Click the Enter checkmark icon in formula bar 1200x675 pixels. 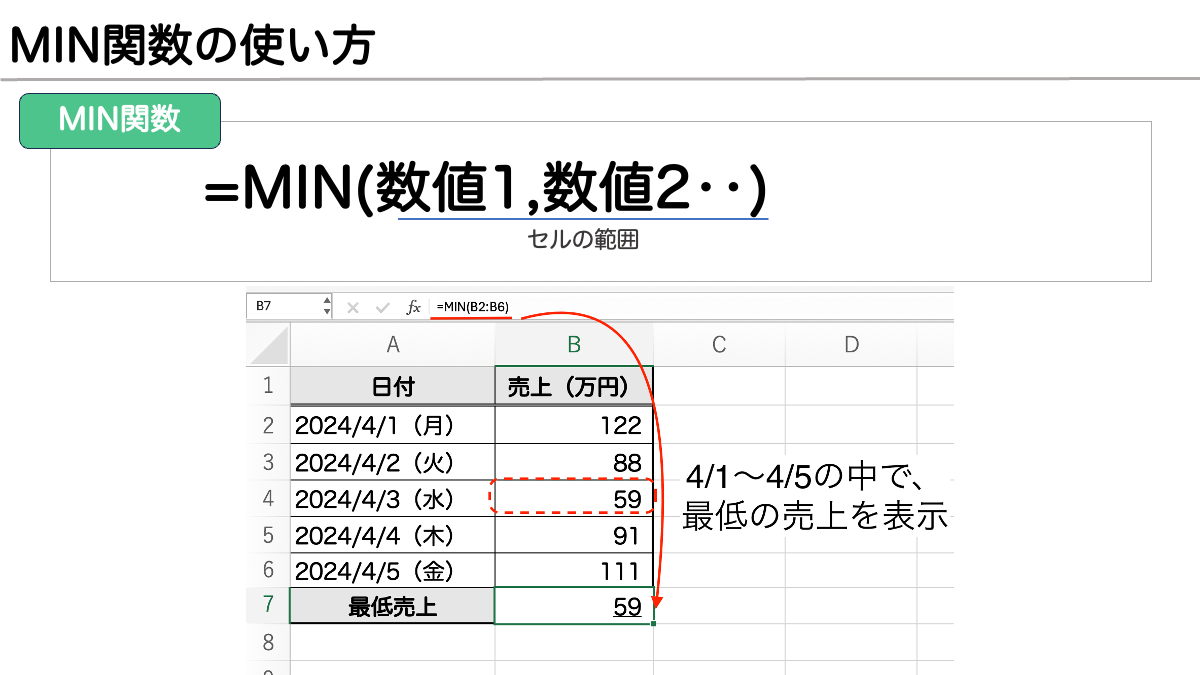pos(382,308)
